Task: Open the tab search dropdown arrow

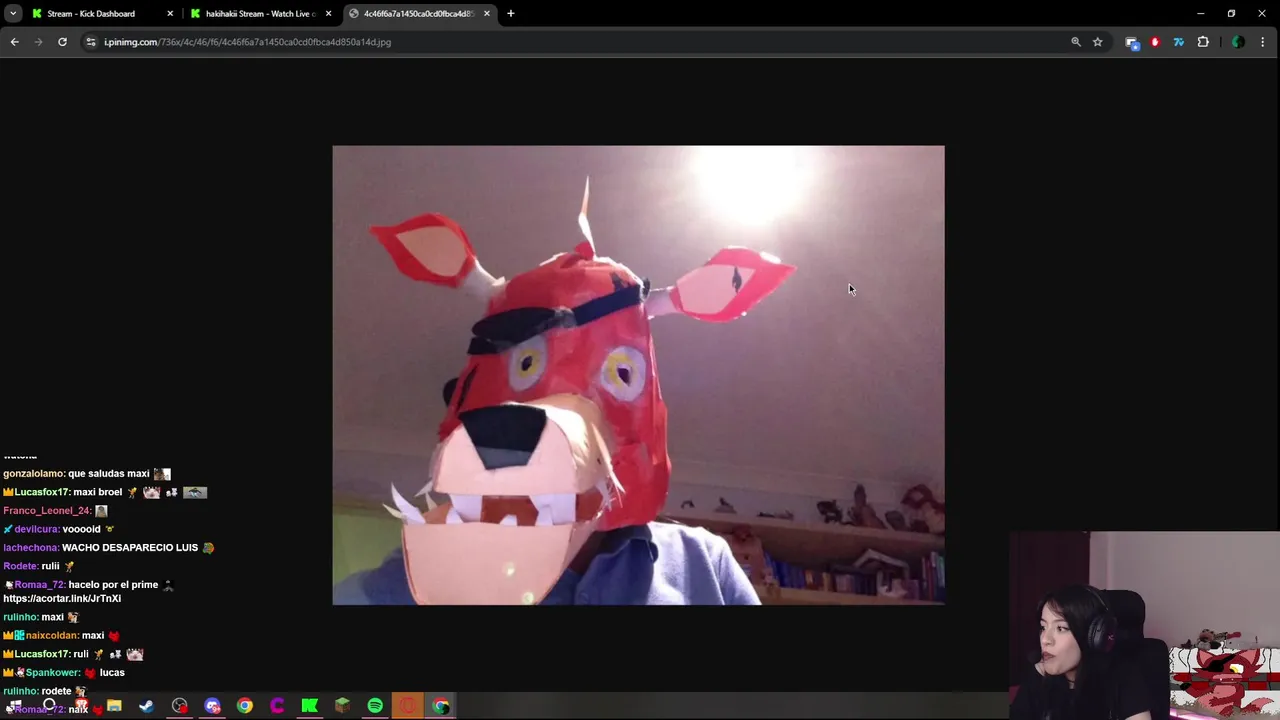Action: [x=13, y=13]
